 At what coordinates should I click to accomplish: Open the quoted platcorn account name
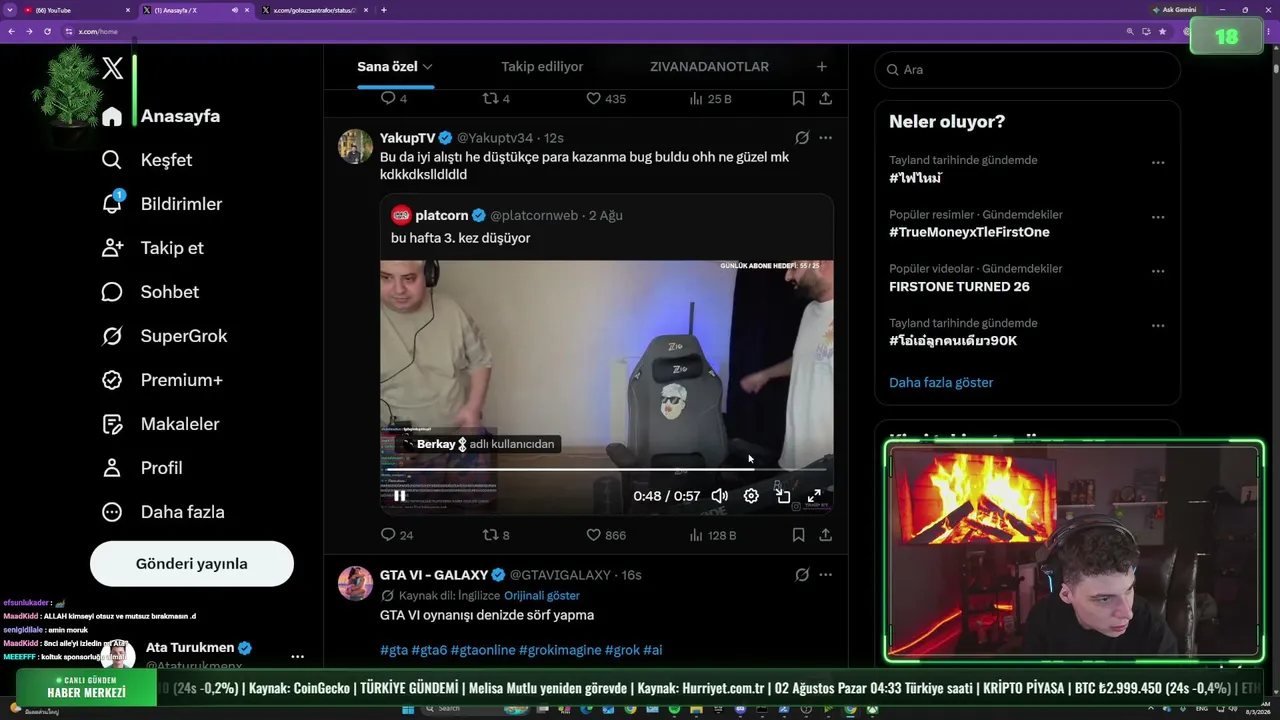point(442,215)
